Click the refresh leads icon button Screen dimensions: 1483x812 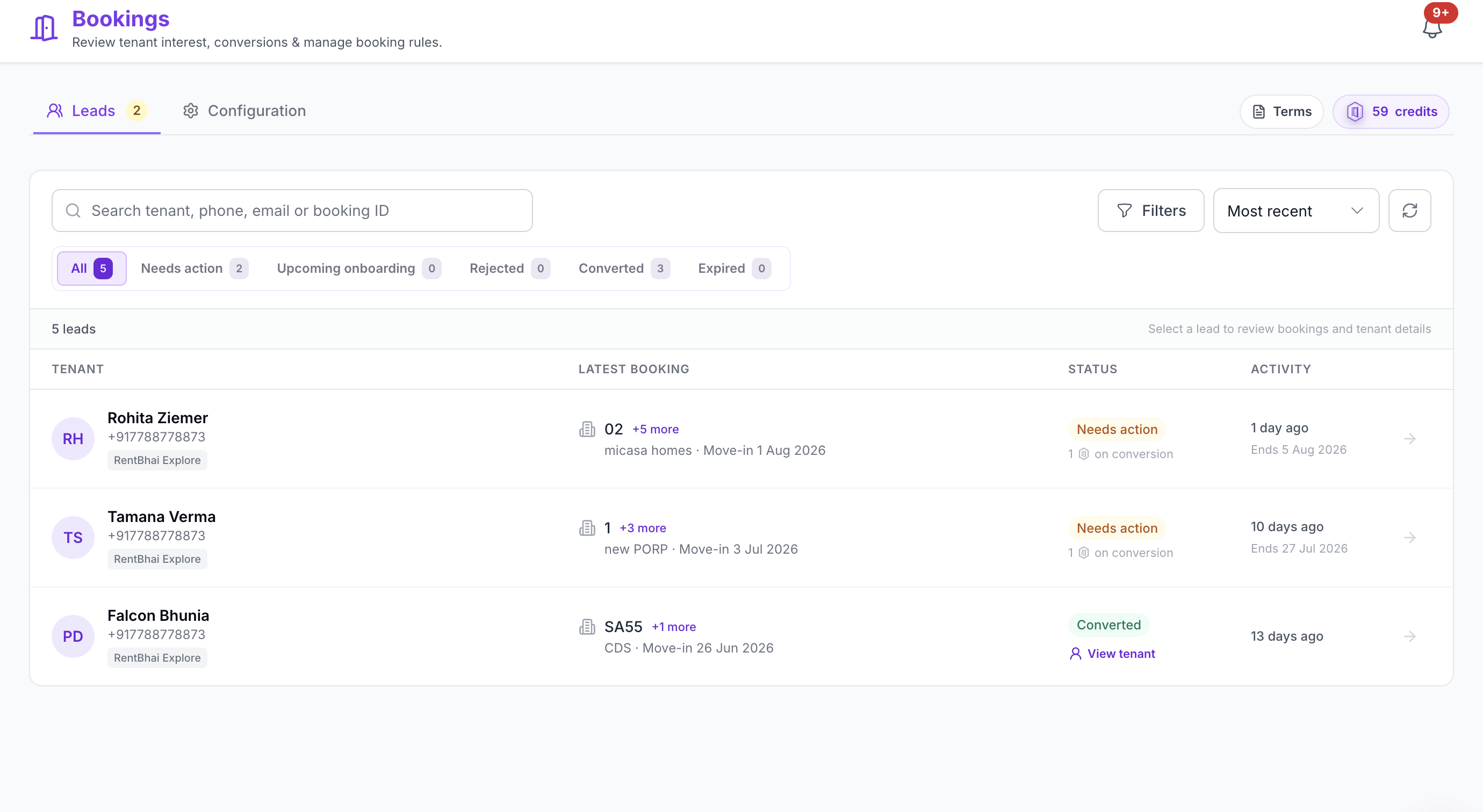point(1409,211)
